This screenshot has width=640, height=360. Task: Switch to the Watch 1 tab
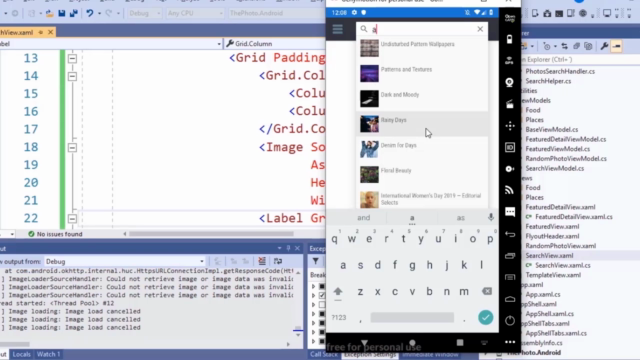coord(48,354)
